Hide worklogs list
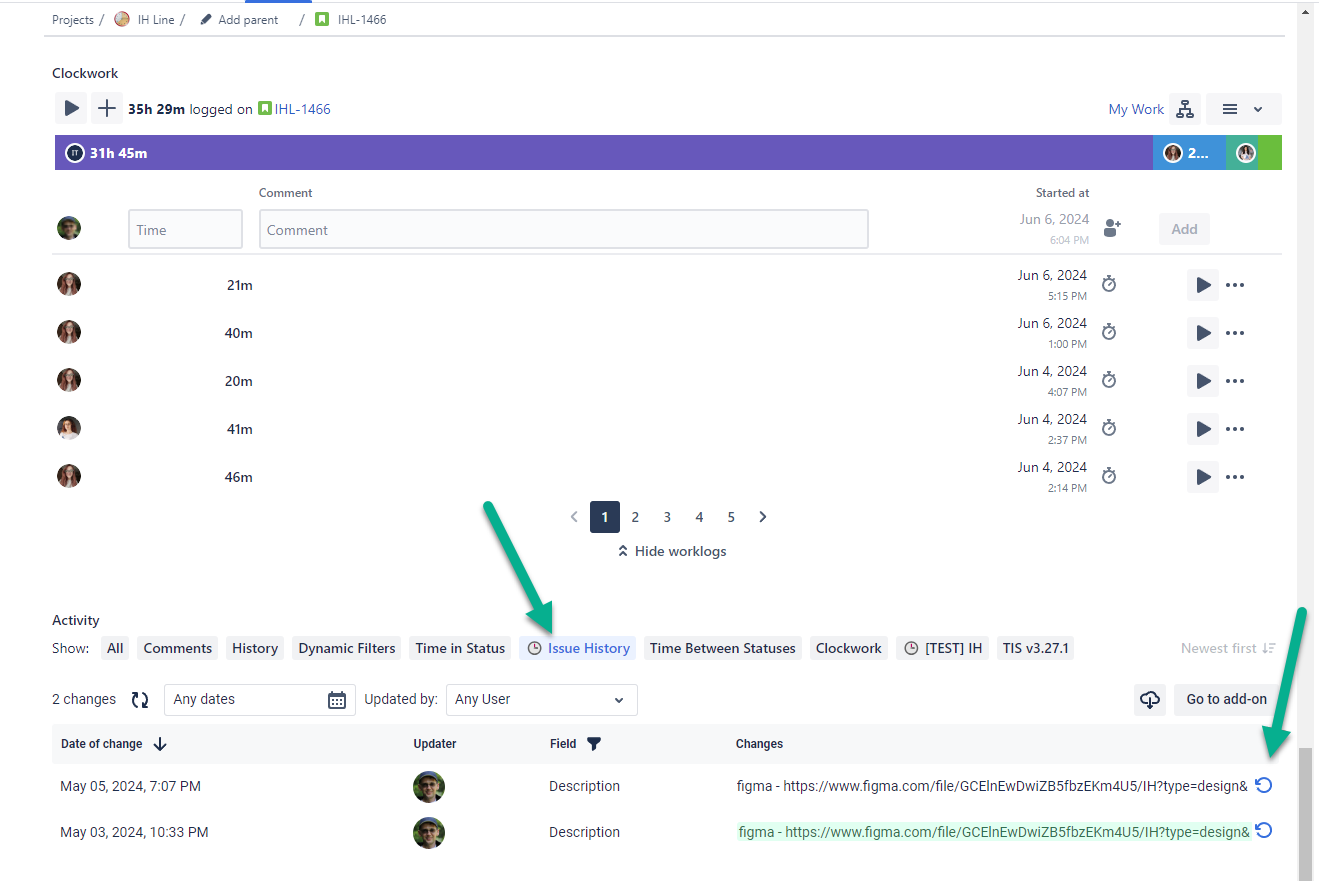 [672, 551]
